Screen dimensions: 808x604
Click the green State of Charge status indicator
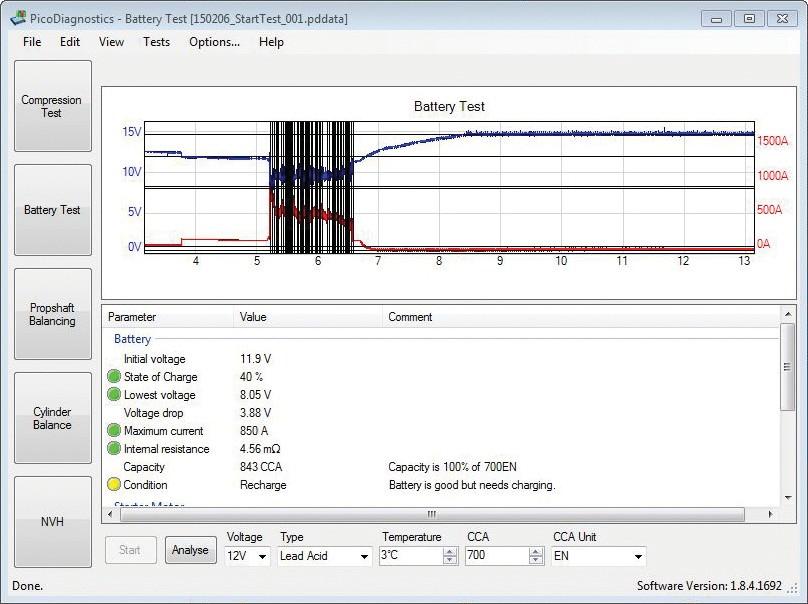click(114, 377)
